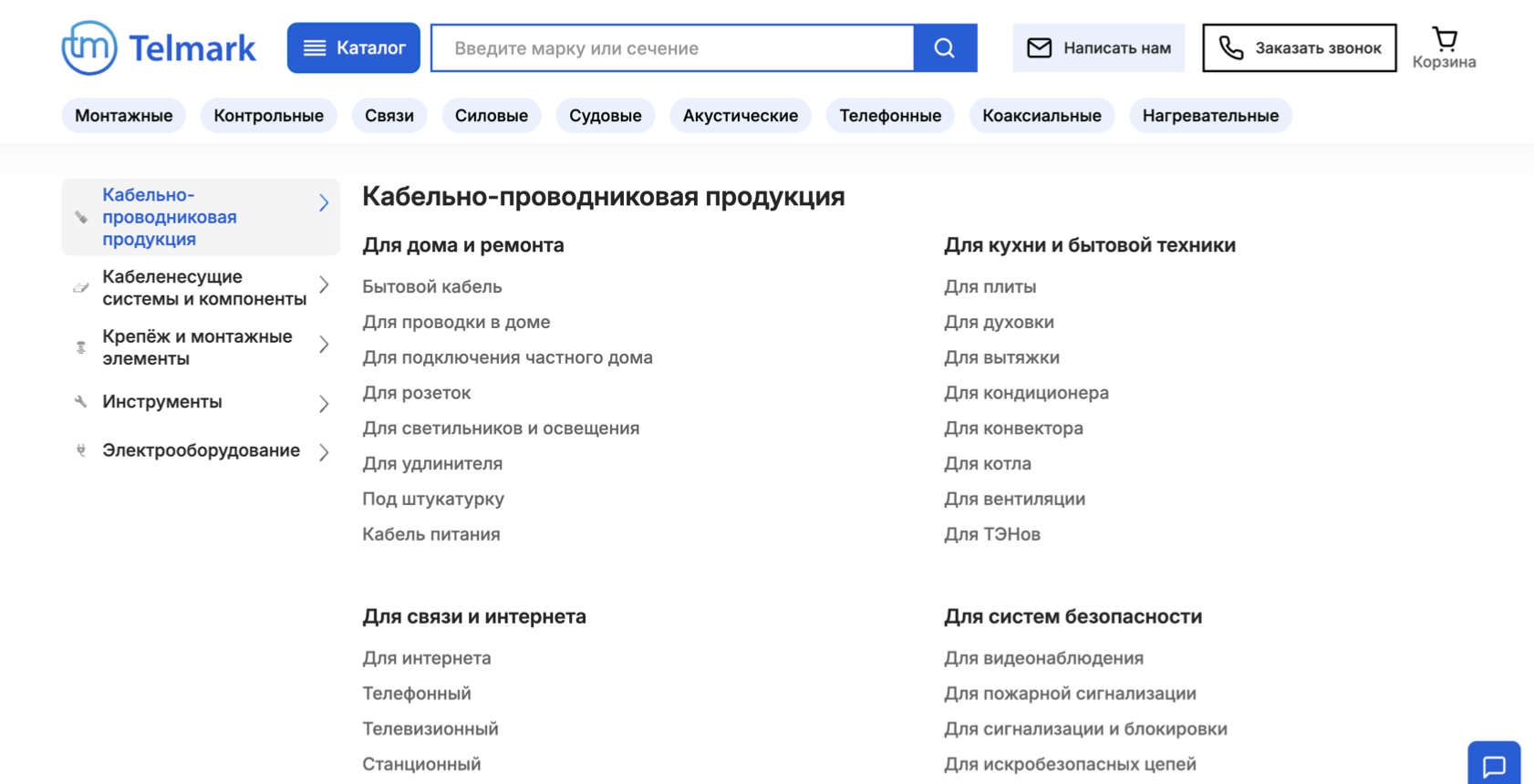This screenshot has width=1534, height=784.
Task: Expand the Электрооборудование chevron arrow
Action: [324, 452]
